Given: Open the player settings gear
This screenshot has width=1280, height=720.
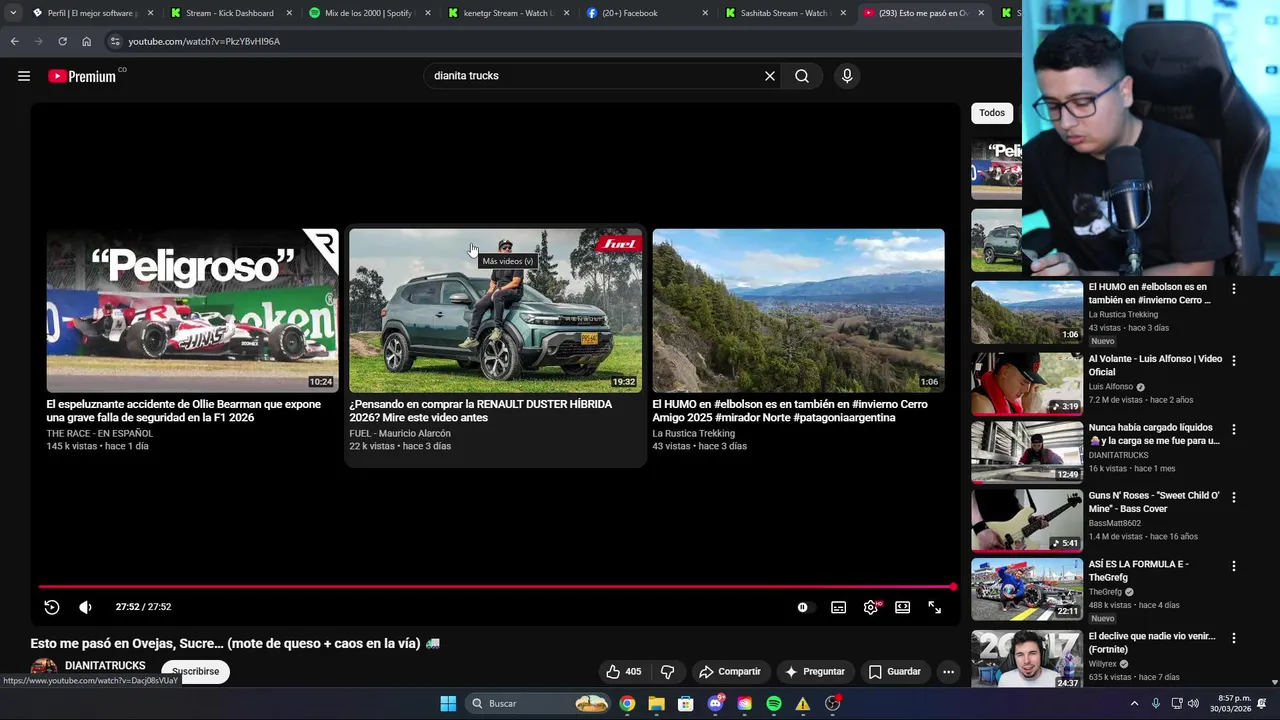Looking at the screenshot, I should (x=871, y=607).
